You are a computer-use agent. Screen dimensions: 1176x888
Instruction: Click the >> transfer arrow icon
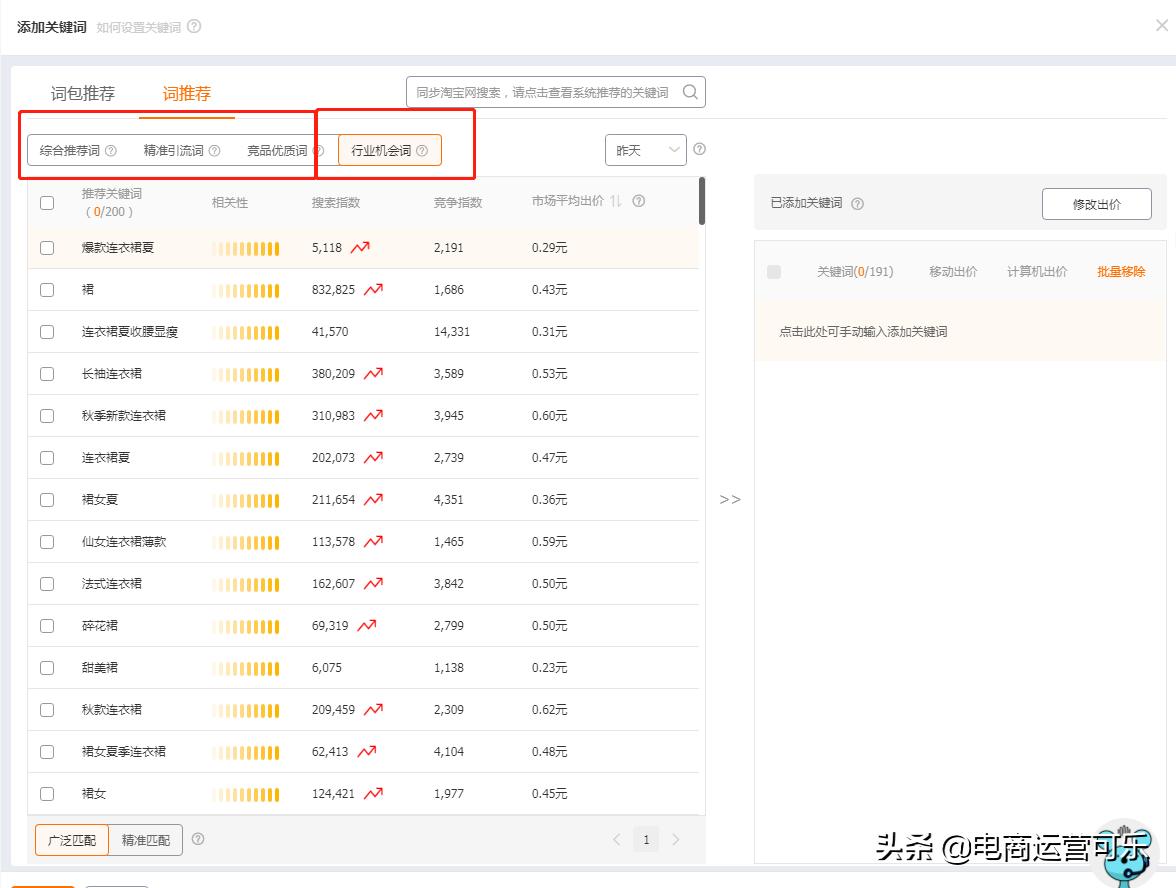[731, 499]
